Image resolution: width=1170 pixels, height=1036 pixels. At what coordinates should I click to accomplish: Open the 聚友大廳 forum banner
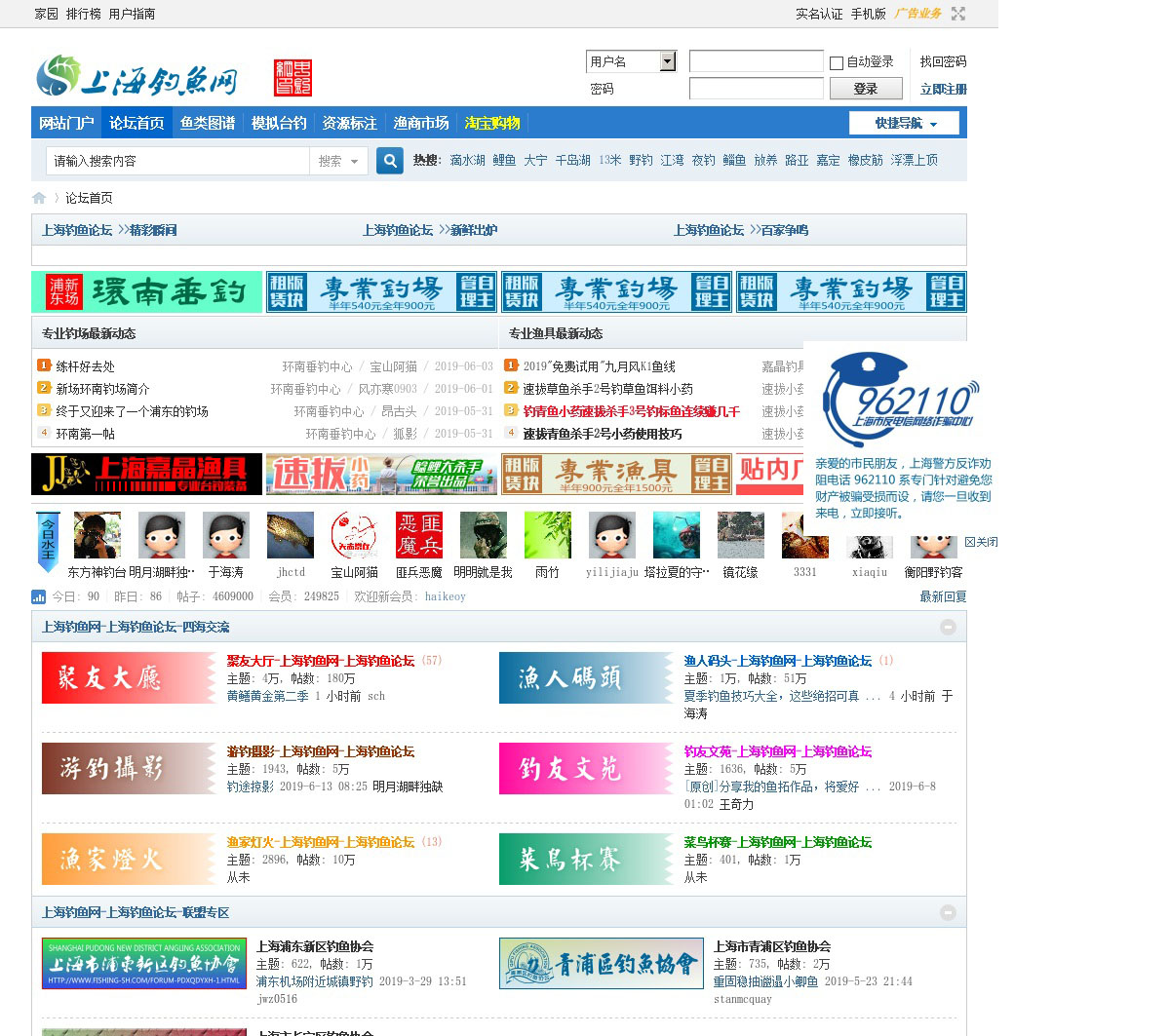(130, 677)
